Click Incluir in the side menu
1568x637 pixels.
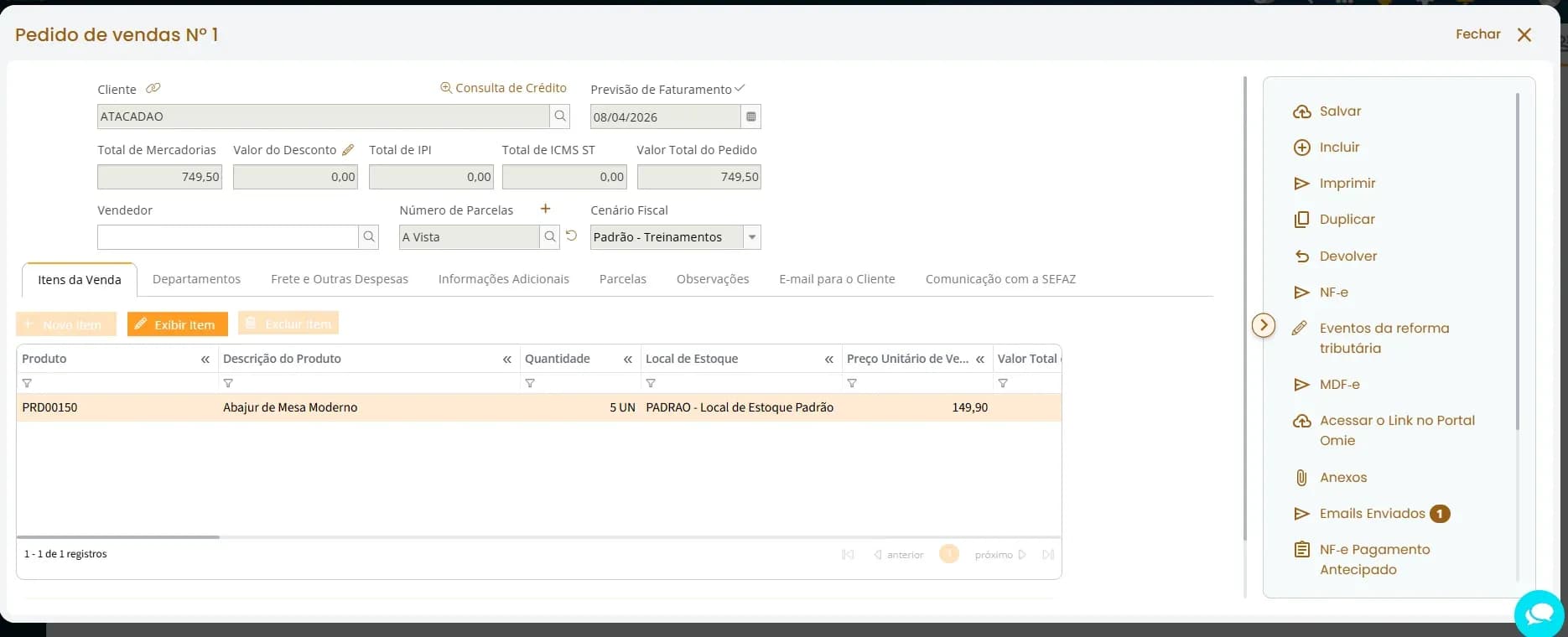pos(1327,148)
